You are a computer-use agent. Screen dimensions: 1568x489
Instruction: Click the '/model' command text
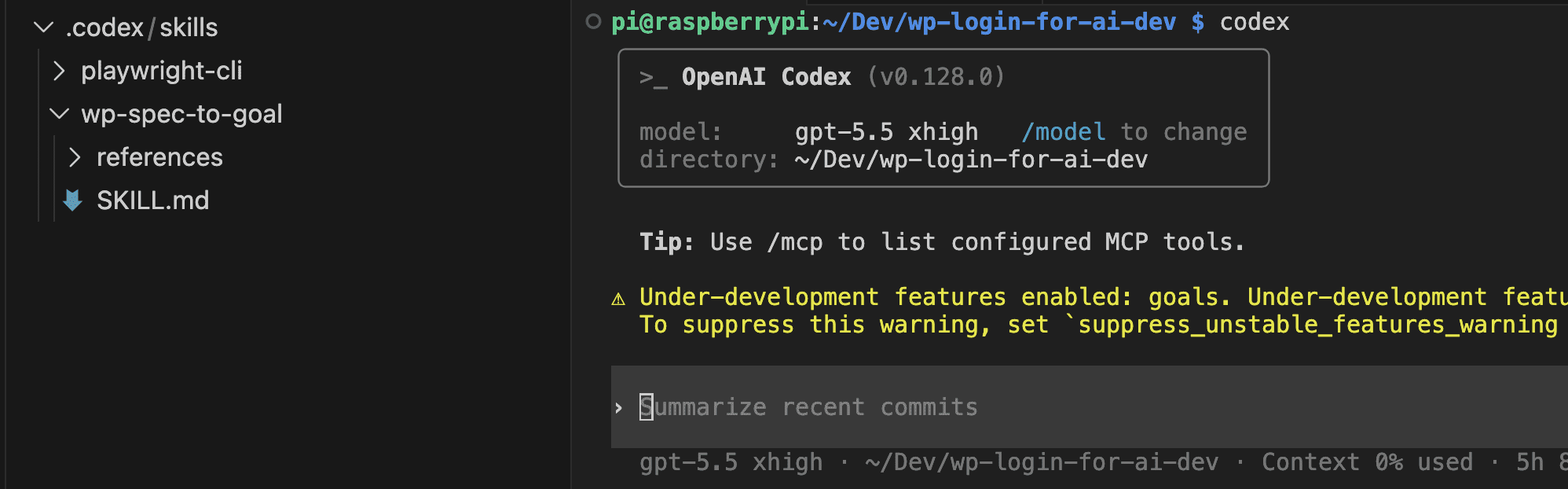[1064, 132]
